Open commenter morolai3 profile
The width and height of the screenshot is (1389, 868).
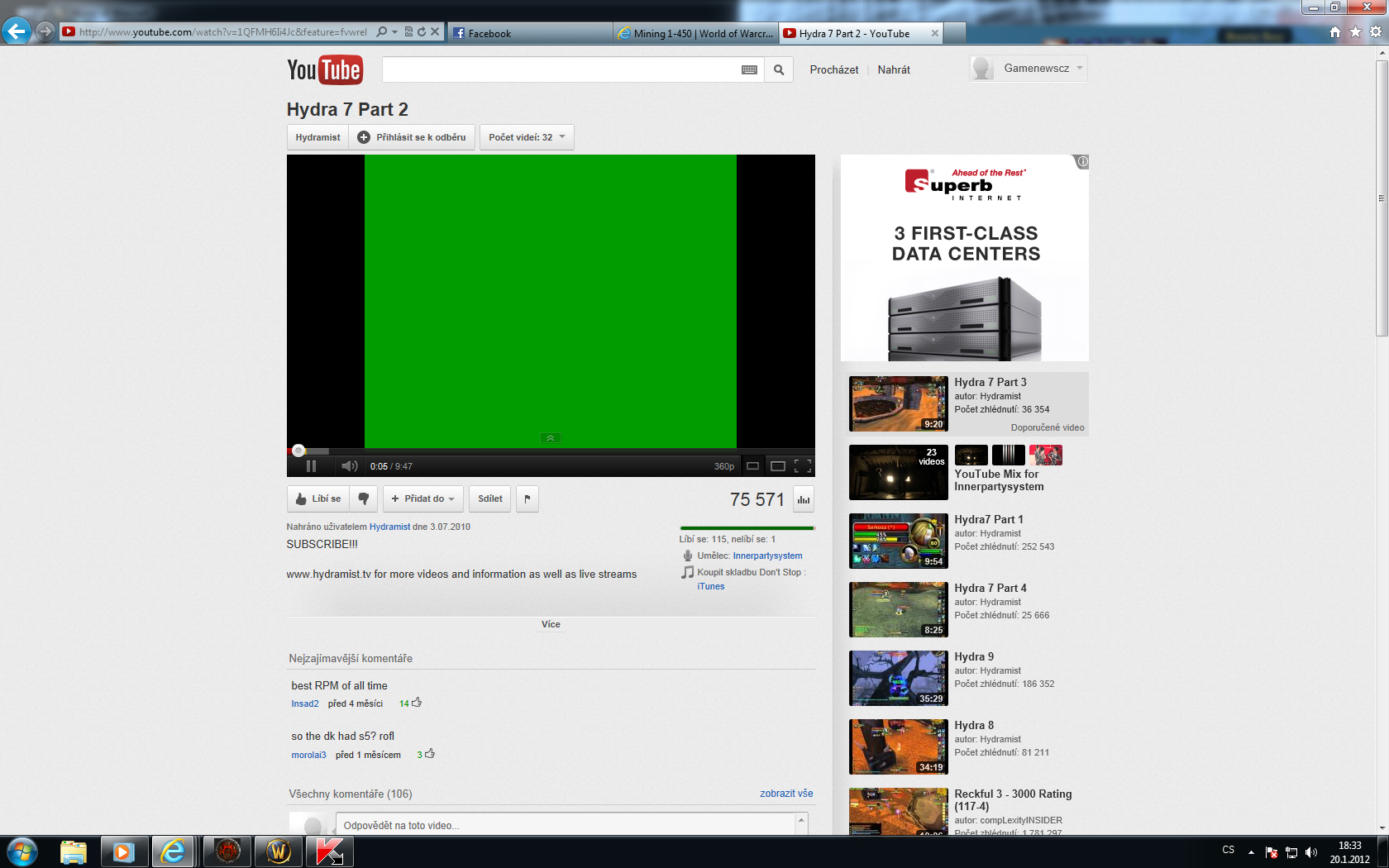[308, 755]
